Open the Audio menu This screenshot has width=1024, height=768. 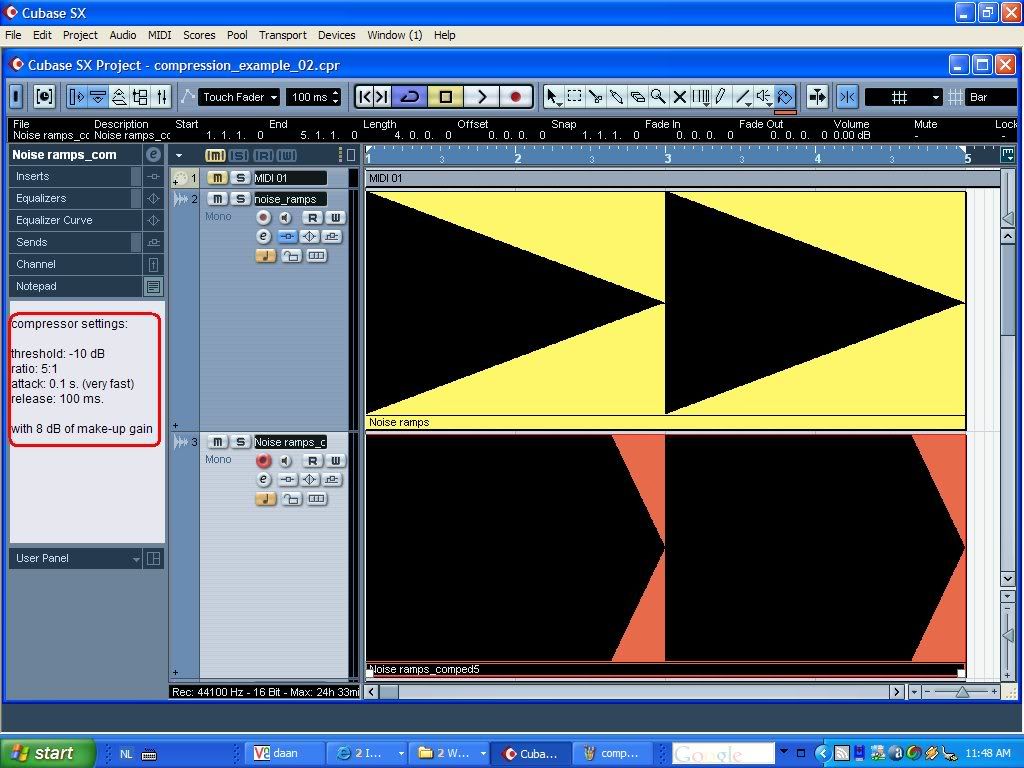(123, 35)
